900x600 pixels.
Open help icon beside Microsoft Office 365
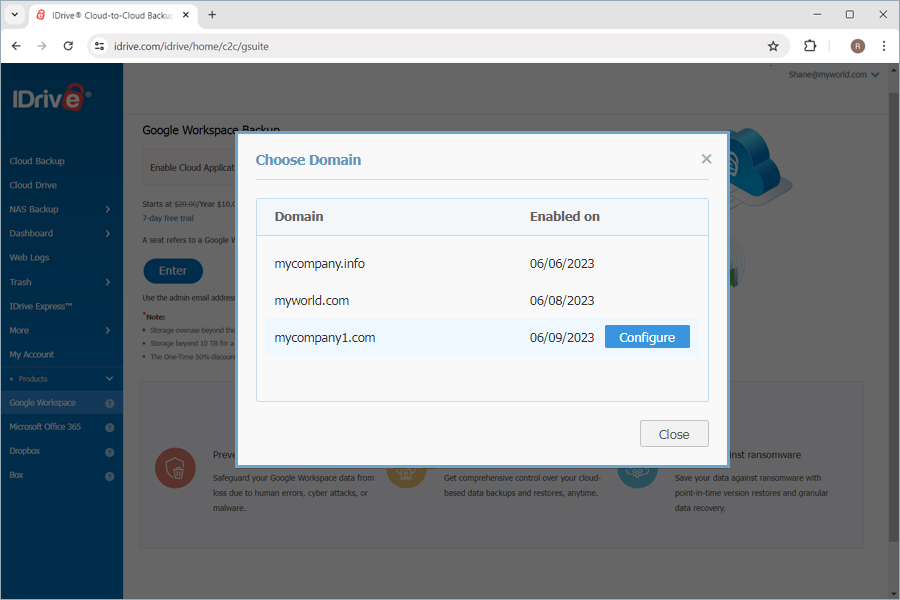[110, 427]
